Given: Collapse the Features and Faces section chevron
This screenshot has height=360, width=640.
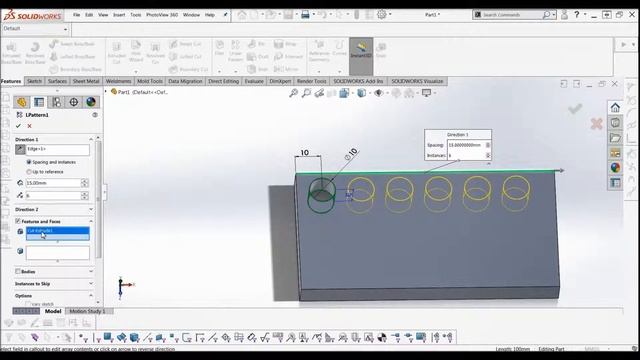Looking at the screenshot, I should pyautogui.click(x=91, y=221).
